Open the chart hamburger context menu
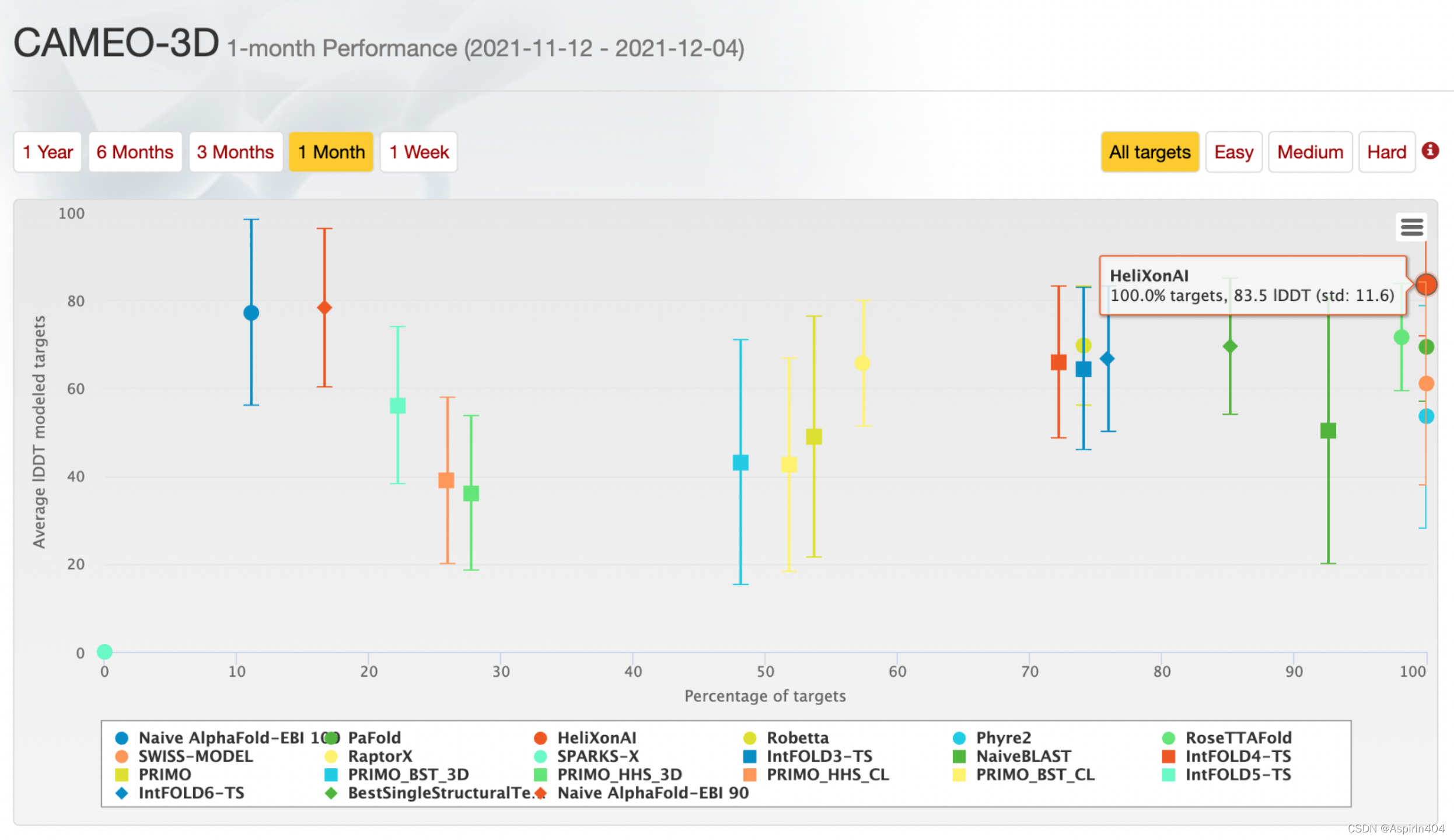This screenshot has width=1454, height=840. tap(1411, 227)
